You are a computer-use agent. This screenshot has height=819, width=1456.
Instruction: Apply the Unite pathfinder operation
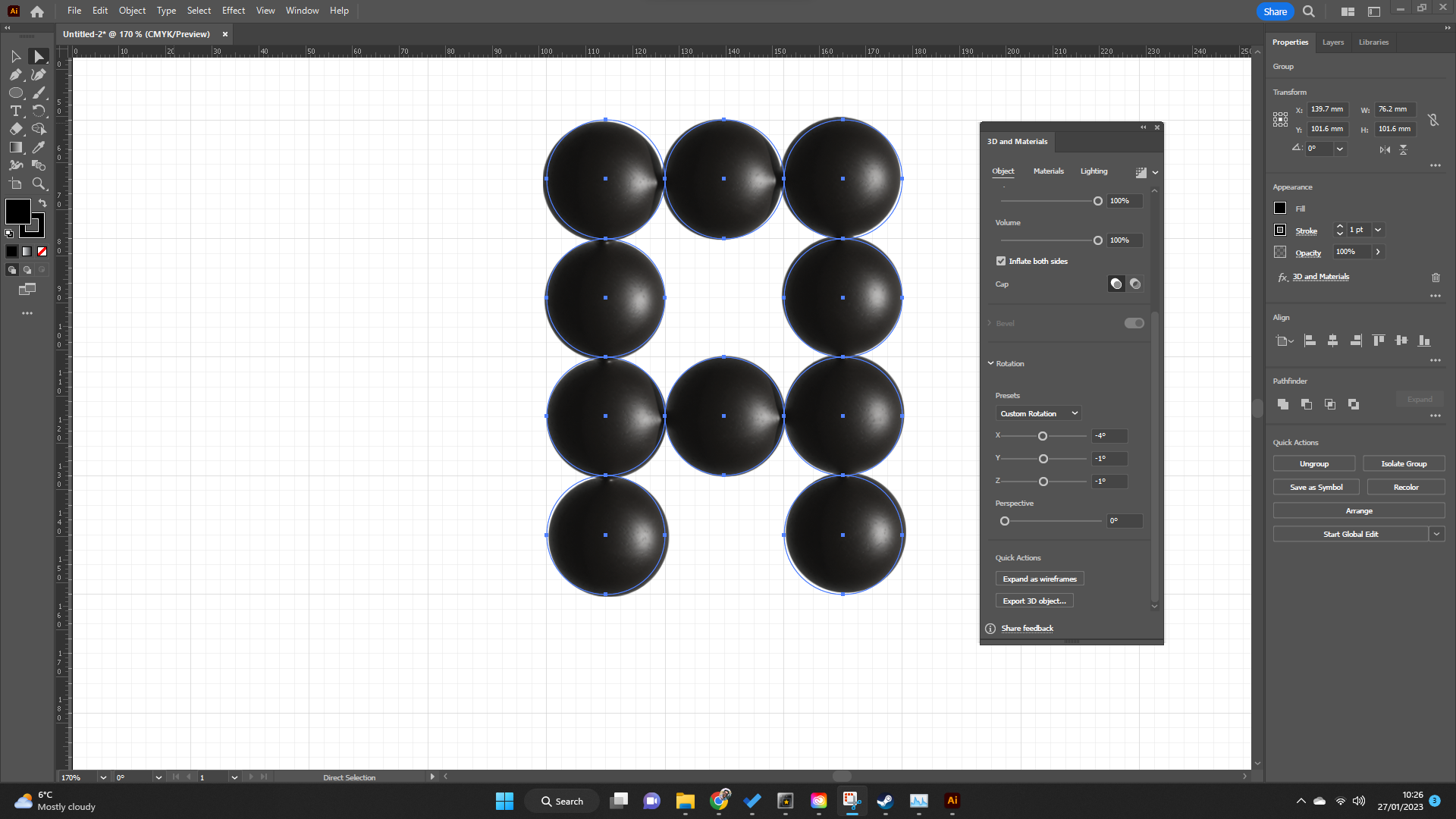pyautogui.click(x=1283, y=404)
